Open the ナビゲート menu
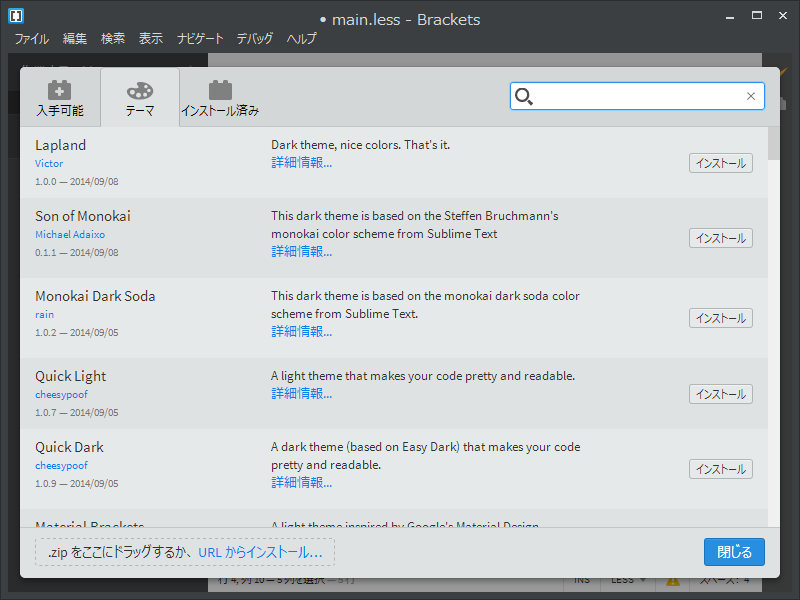The height and width of the screenshot is (600, 800). (x=200, y=39)
